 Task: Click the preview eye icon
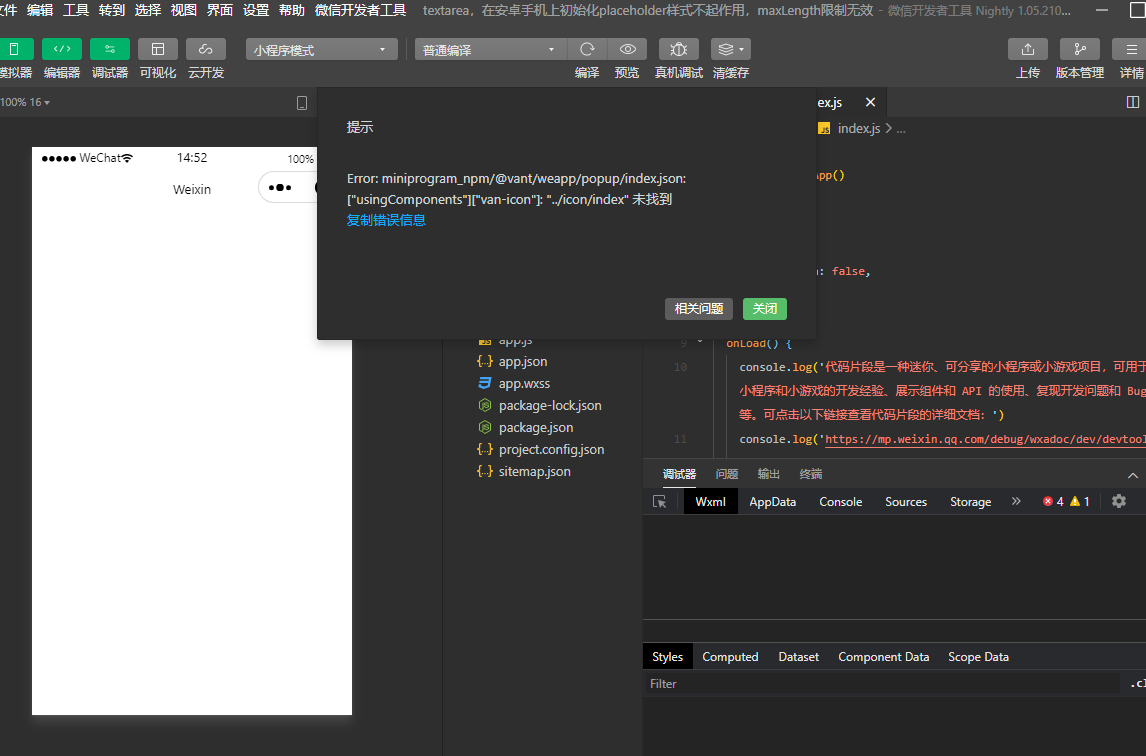pos(627,49)
